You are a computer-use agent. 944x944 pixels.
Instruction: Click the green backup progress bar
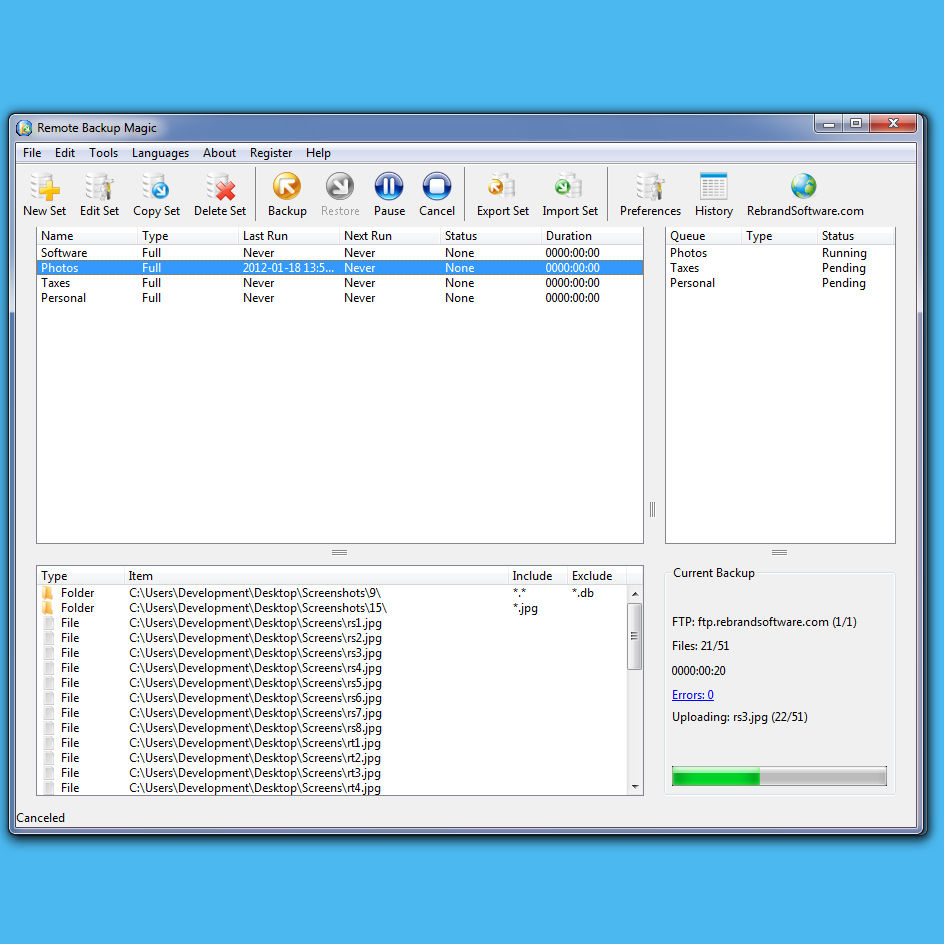(x=779, y=776)
